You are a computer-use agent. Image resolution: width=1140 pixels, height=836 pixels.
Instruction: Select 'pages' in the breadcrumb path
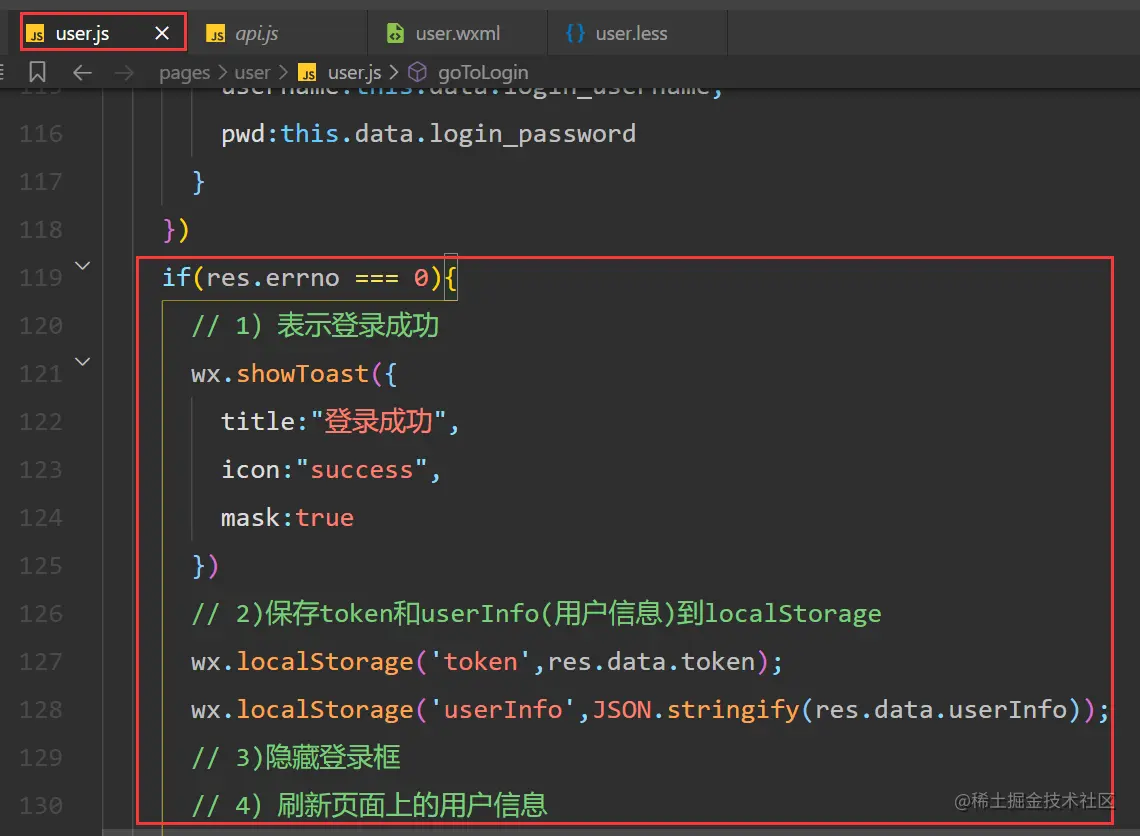184,73
